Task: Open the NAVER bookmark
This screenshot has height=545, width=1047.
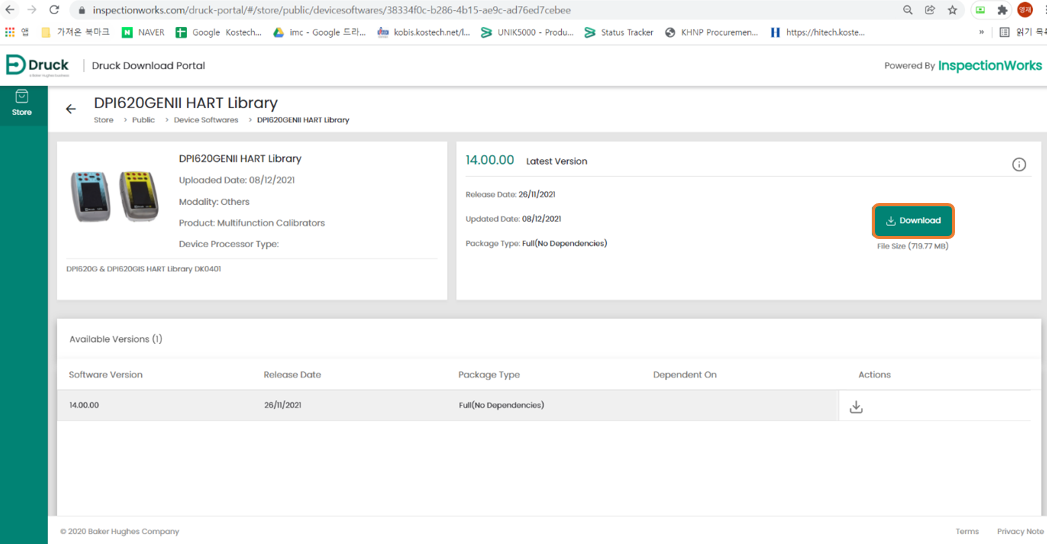Action: pyautogui.click(x=143, y=32)
